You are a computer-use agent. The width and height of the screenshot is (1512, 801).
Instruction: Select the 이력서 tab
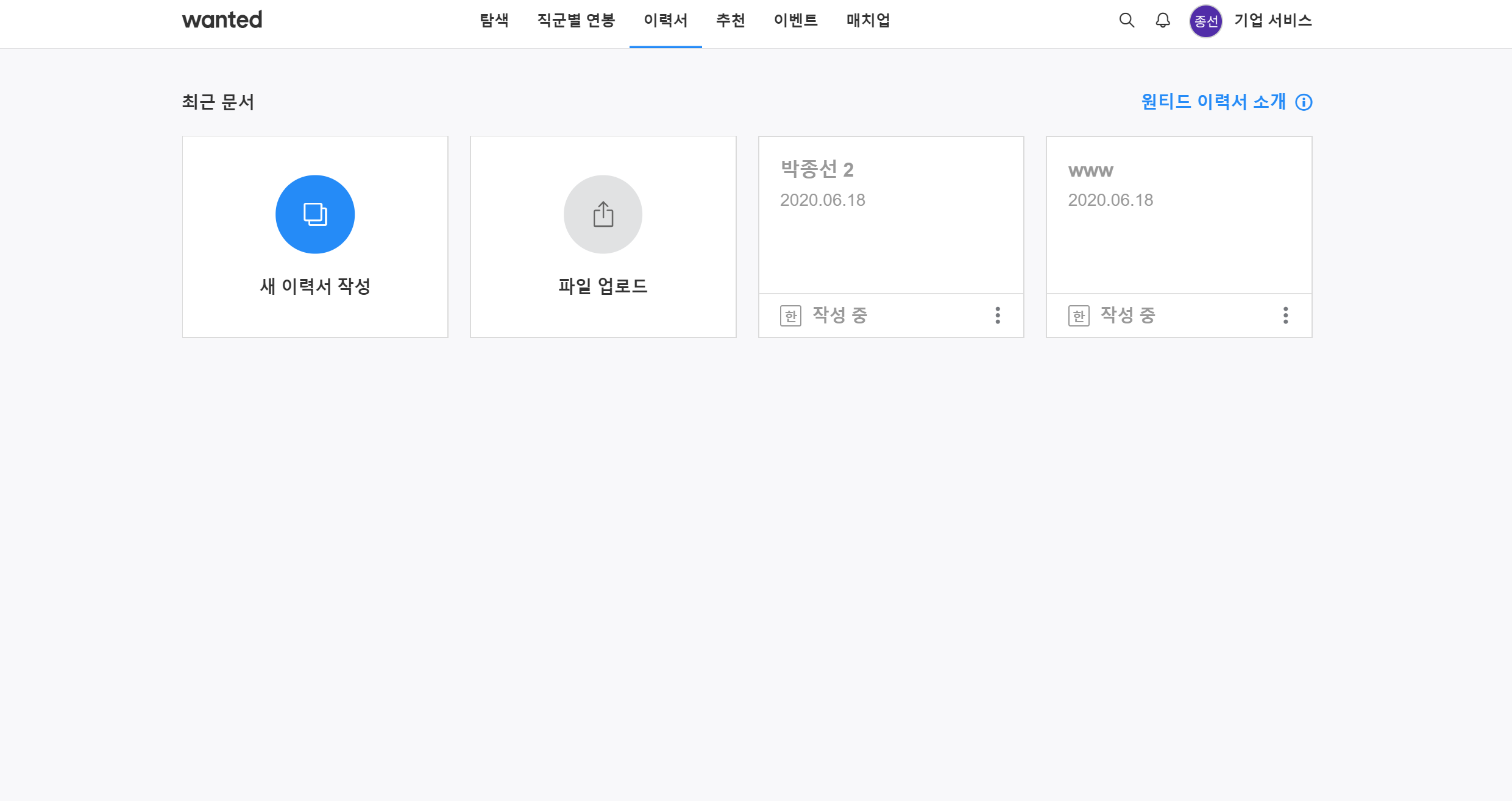[665, 20]
